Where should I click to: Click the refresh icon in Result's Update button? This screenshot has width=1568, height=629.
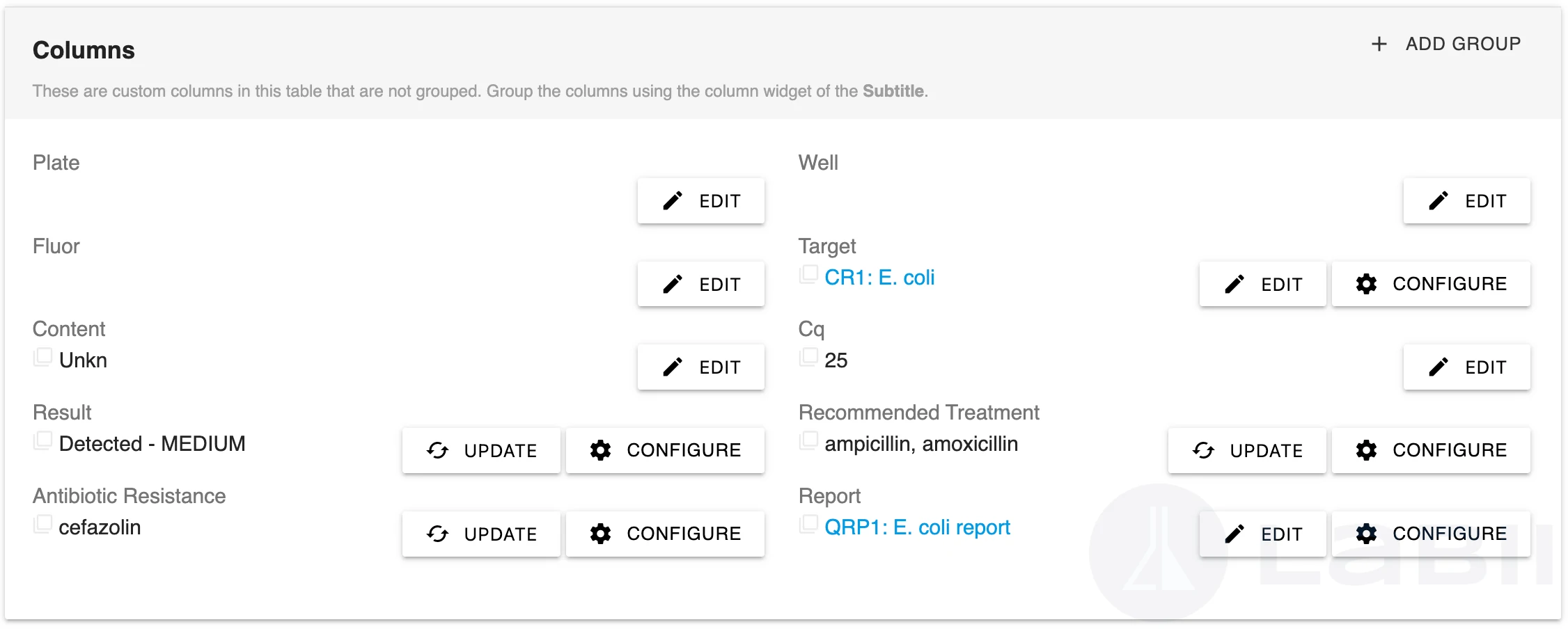[438, 451]
